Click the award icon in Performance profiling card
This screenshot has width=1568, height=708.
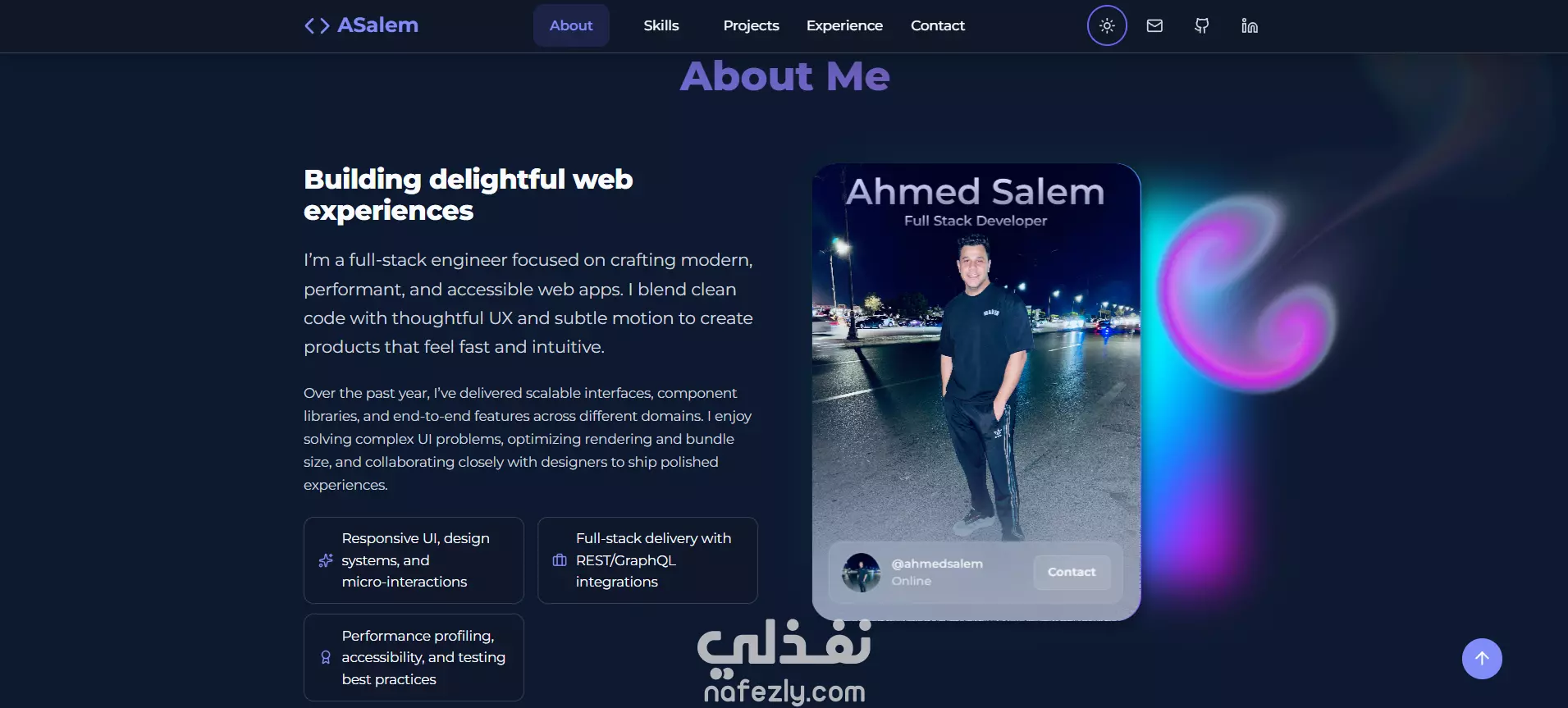326,657
